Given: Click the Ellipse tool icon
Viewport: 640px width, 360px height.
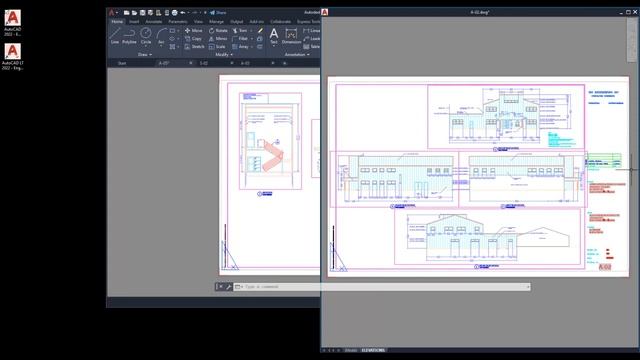Looking at the screenshot, I should (x=172, y=39).
